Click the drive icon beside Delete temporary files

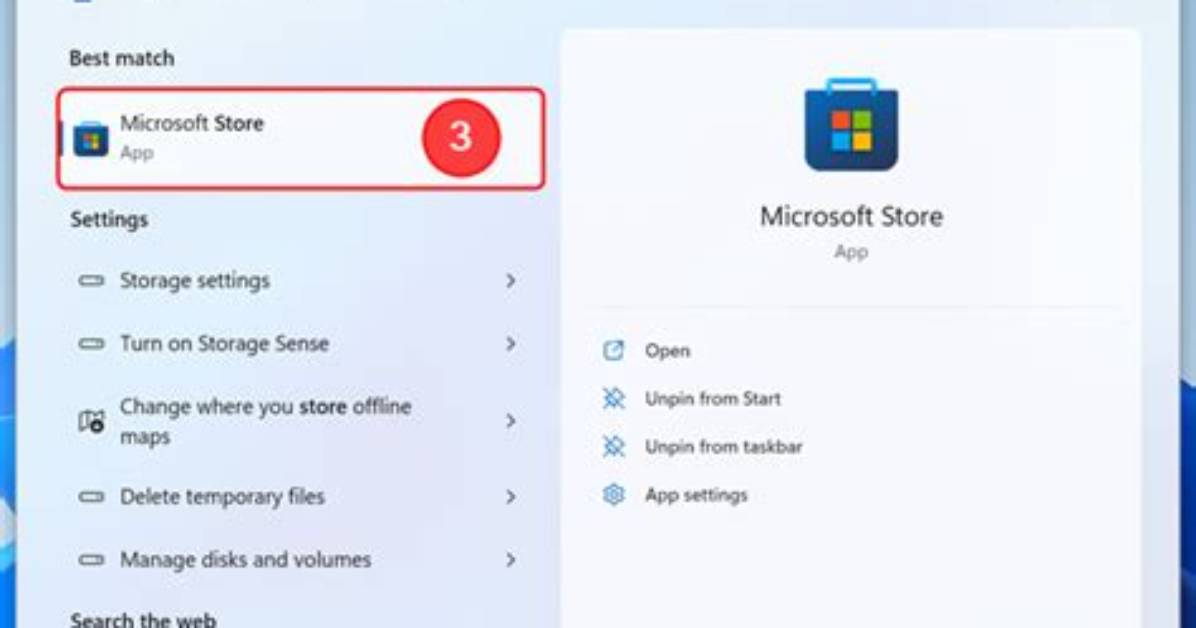[x=91, y=497]
